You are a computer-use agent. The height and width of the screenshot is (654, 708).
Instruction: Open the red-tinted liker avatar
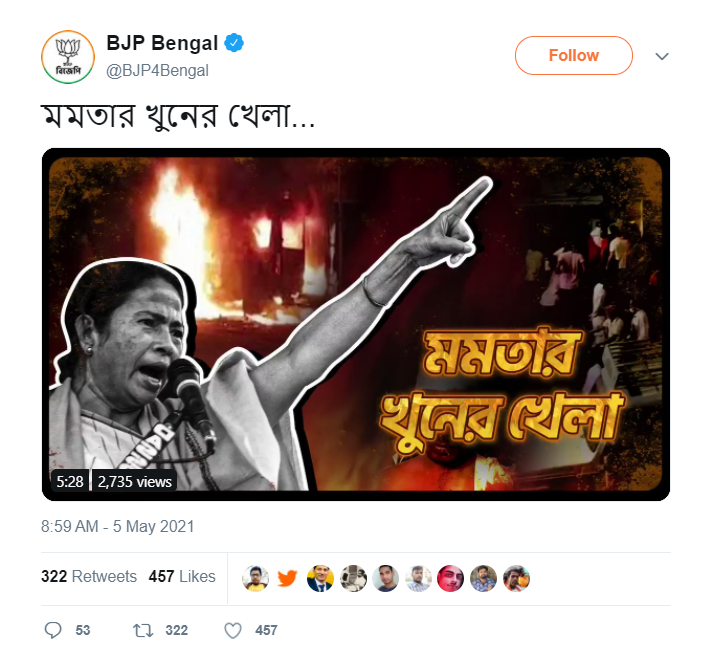click(x=451, y=578)
